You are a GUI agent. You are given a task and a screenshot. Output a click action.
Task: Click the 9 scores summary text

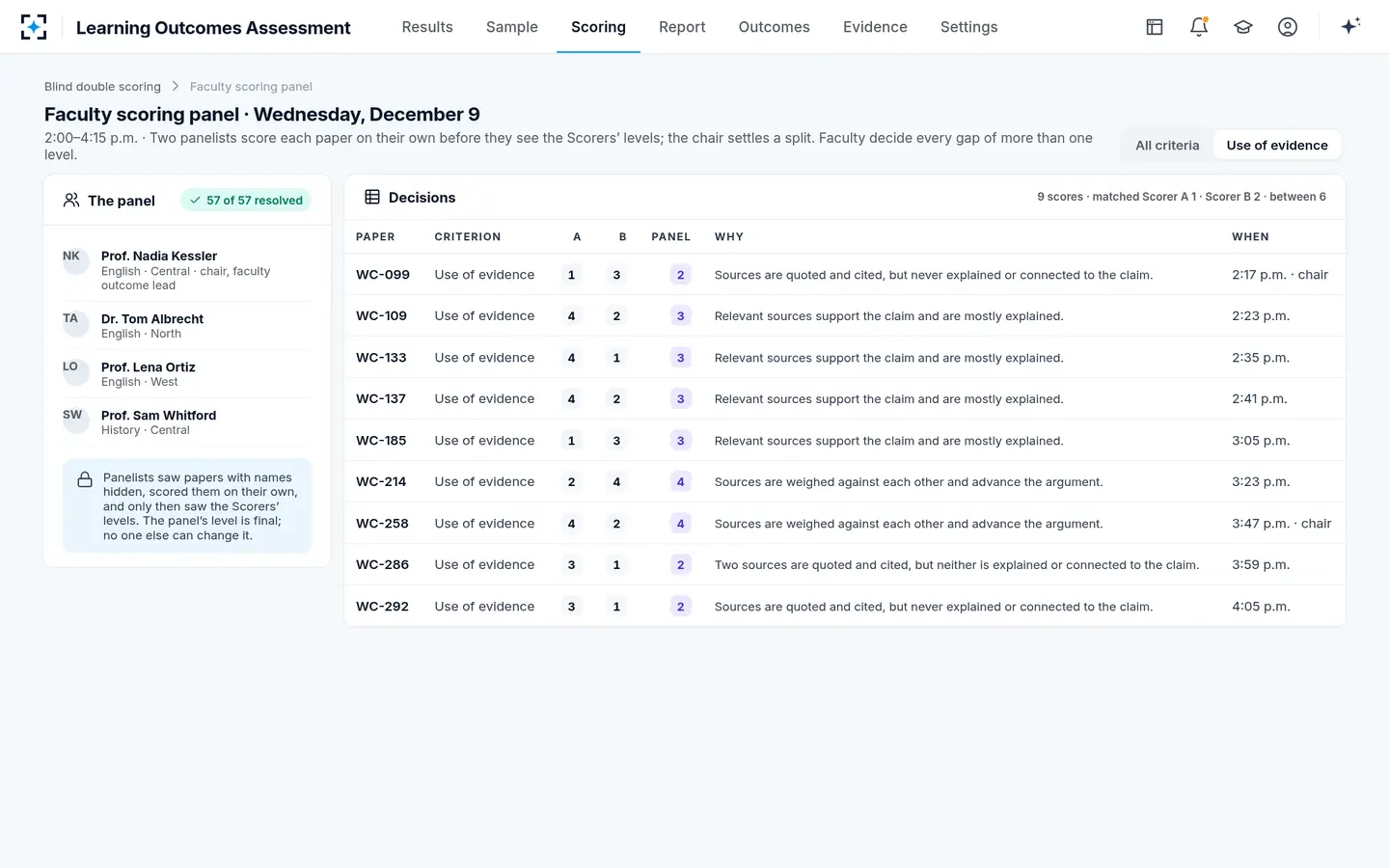[x=1182, y=197]
